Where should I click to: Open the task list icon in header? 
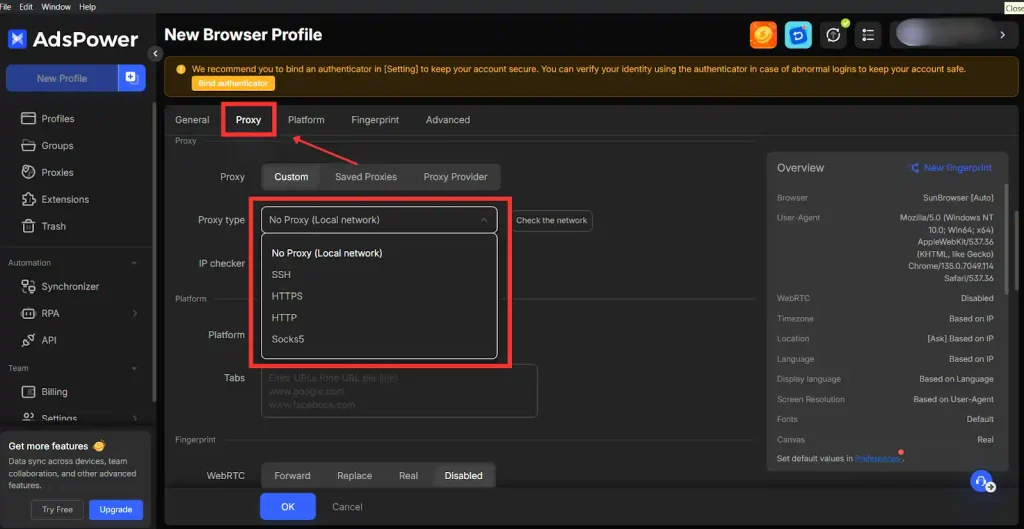[868, 35]
